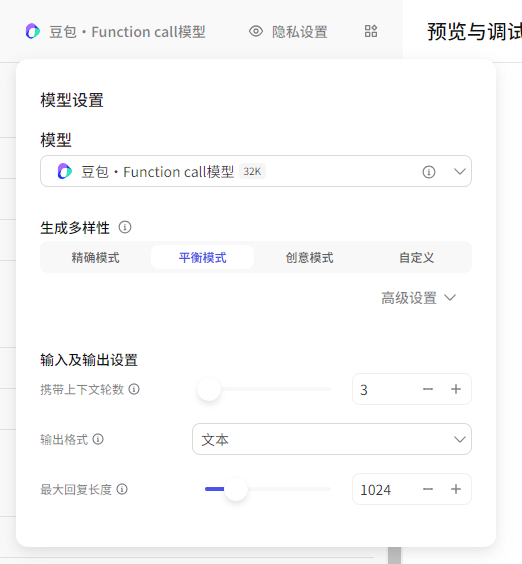Click the eye icon beside 隐私设置
Screen dimensions: 522x564
(256, 31)
